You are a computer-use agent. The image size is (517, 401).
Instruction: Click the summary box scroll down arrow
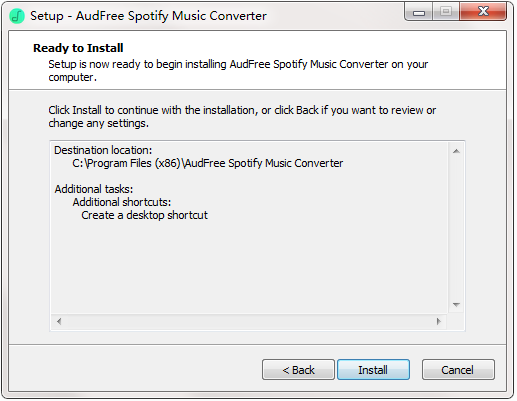(x=456, y=305)
